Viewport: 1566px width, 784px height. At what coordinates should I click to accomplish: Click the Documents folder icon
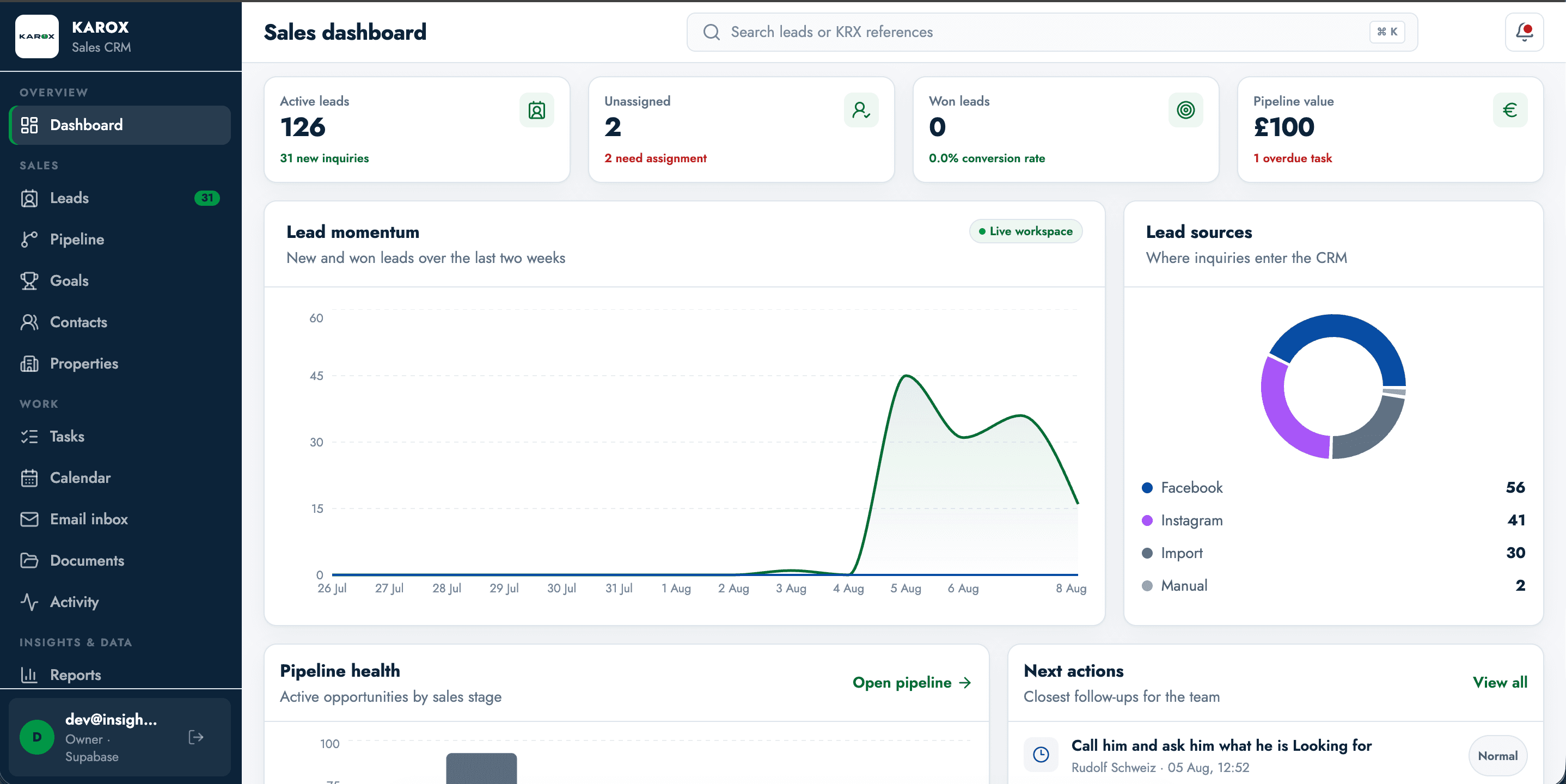pos(29,560)
